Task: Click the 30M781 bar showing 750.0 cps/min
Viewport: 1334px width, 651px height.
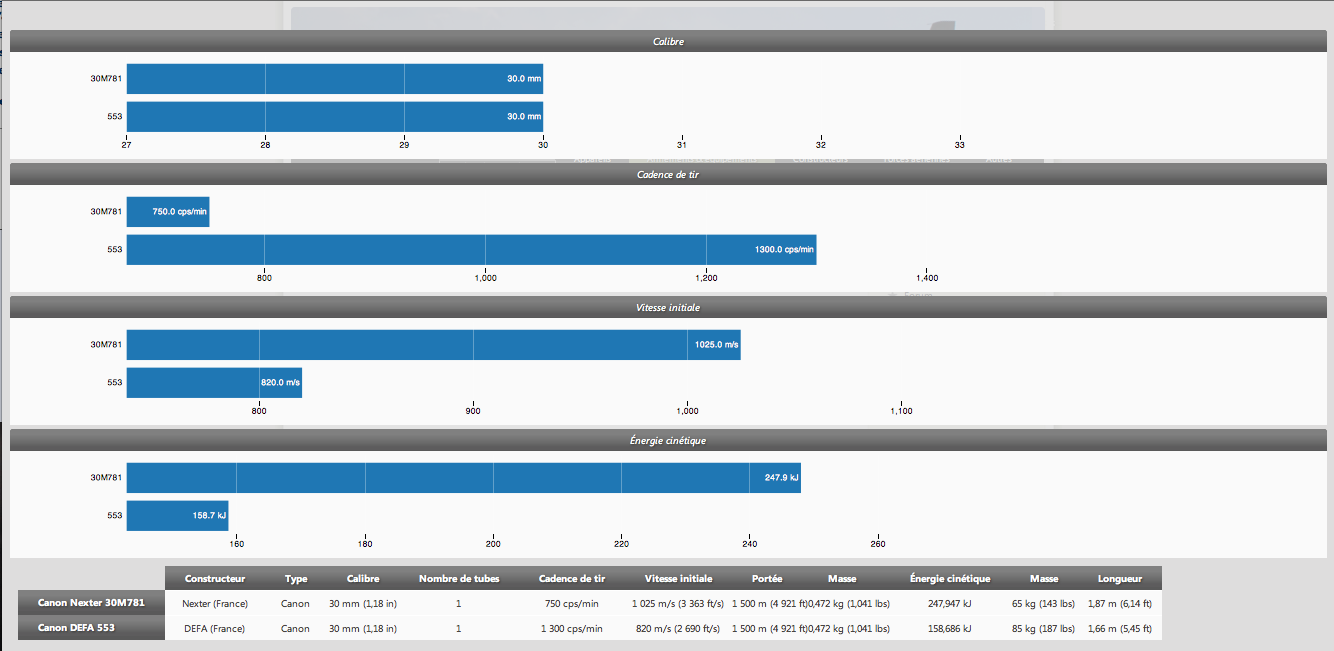Action: click(168, 212)
